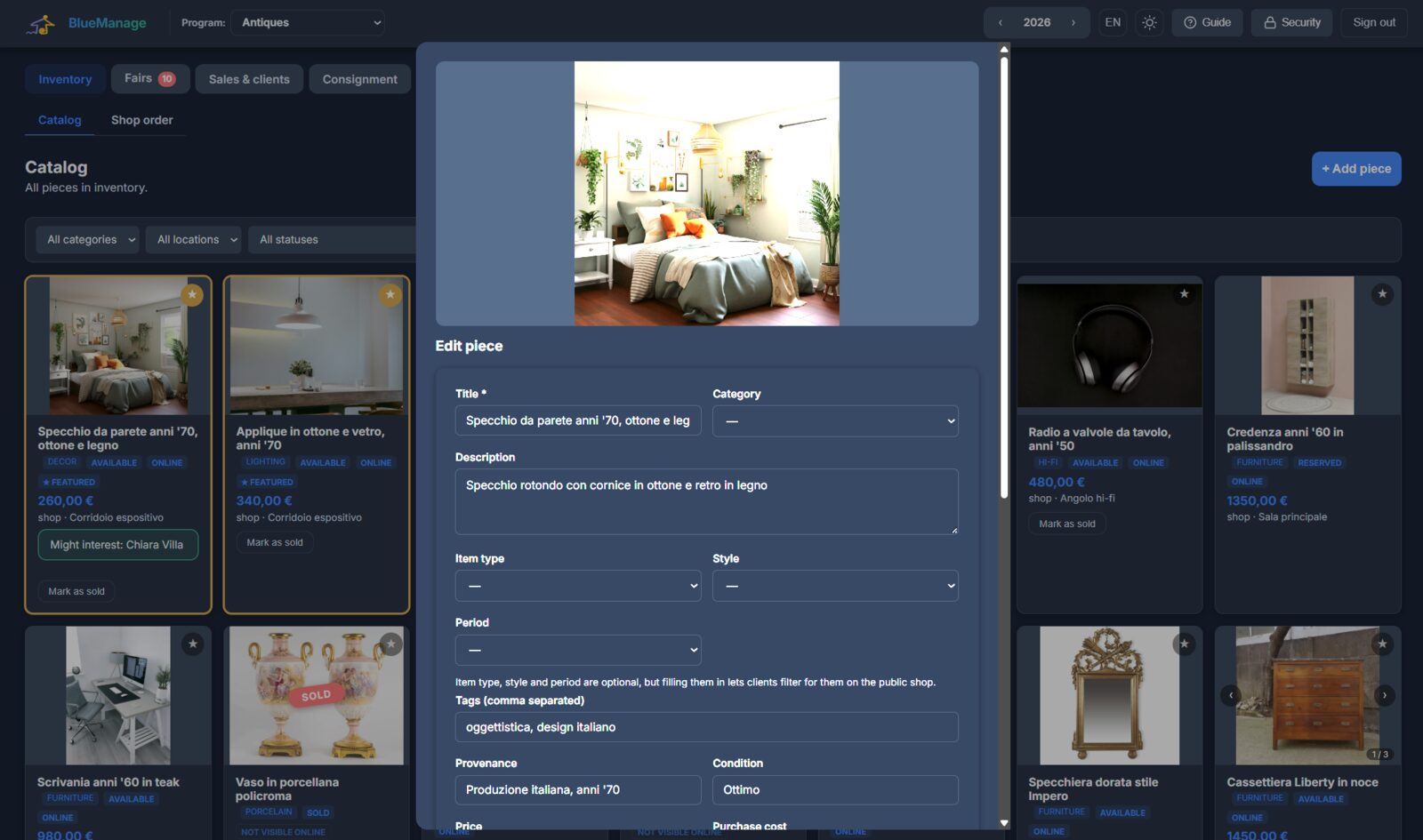Toggle featured star on Credenza anni '60 card
This screenshot has width=1423, height=840.
pyautogui.click(x=1382, y=294)
